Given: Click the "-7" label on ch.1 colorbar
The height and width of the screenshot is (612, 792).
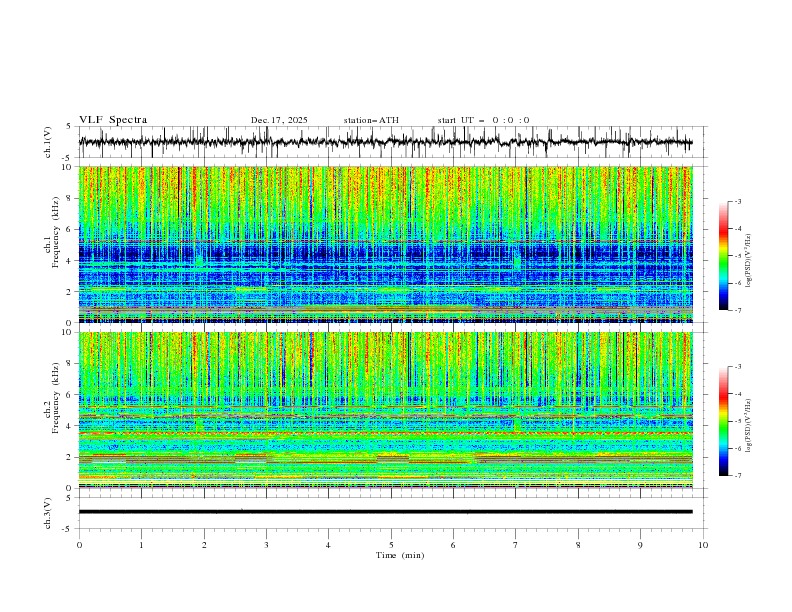Looking at the screenshot, I should (x=738, y=310).
